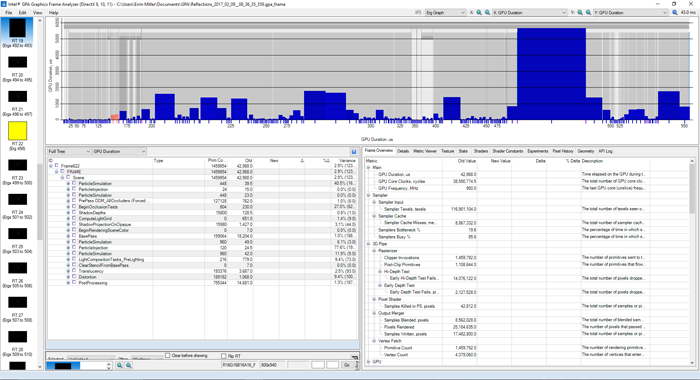Open the Erg Graph type dropdown
Image resolution: width=700 pixels, height=380 pixels.
[x=445, y=13]
